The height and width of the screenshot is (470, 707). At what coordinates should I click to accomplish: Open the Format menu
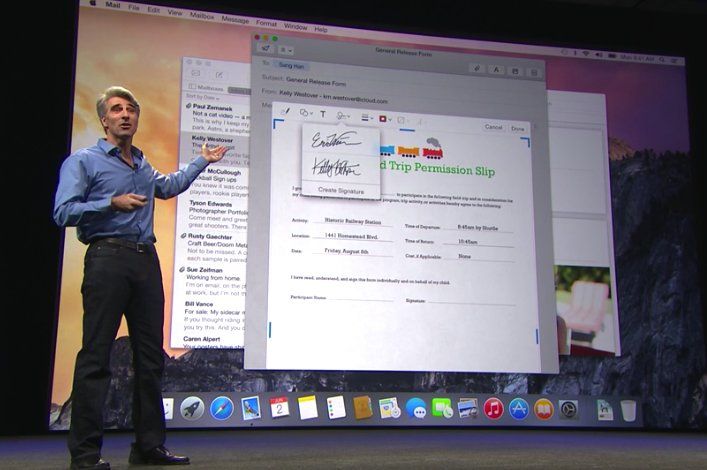(x=266, y=22)
